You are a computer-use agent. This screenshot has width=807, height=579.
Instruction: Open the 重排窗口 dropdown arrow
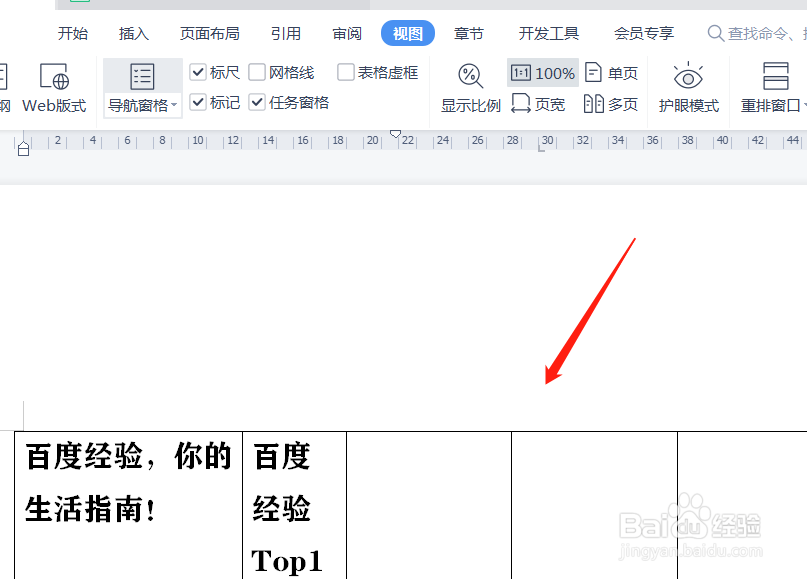805,102
